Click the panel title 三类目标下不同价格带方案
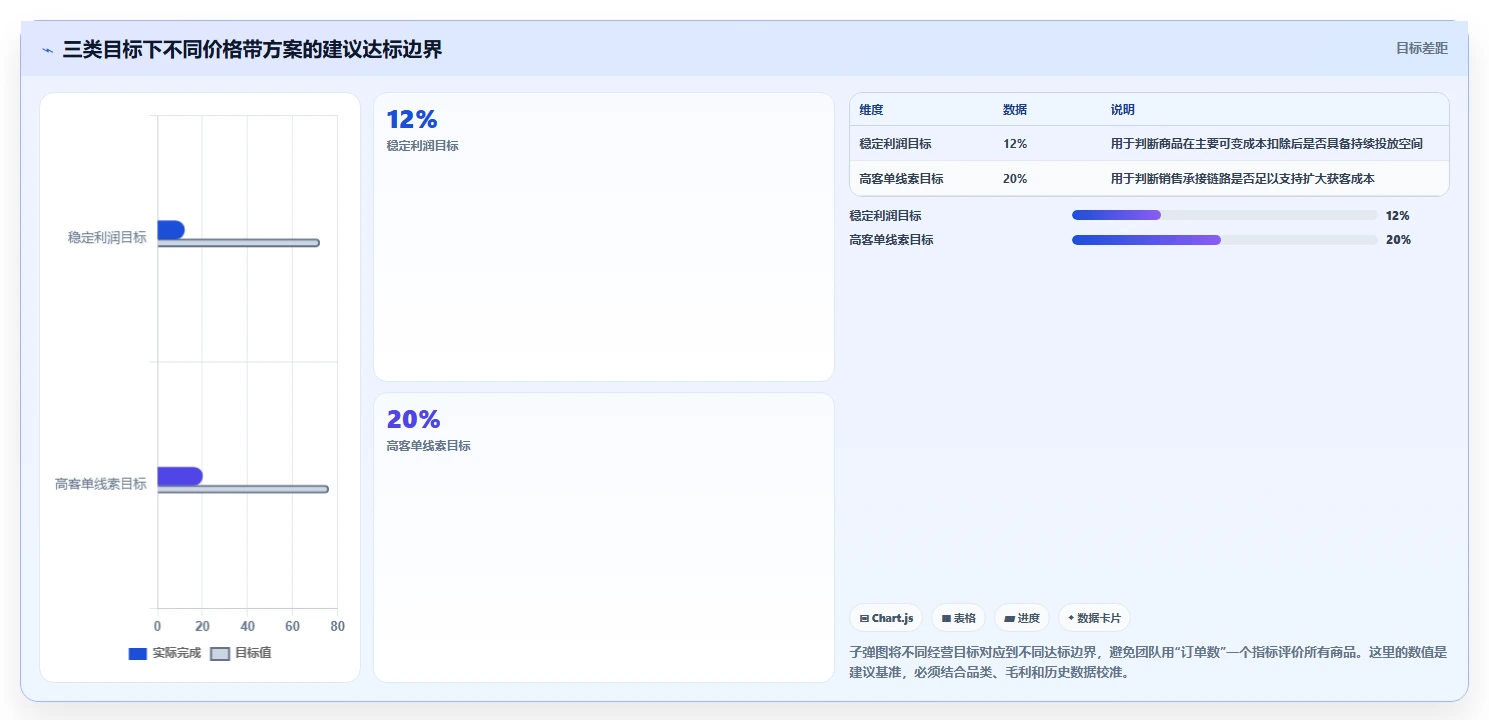The width and height of the screenshot is (1489, 720). click(252, 49)
